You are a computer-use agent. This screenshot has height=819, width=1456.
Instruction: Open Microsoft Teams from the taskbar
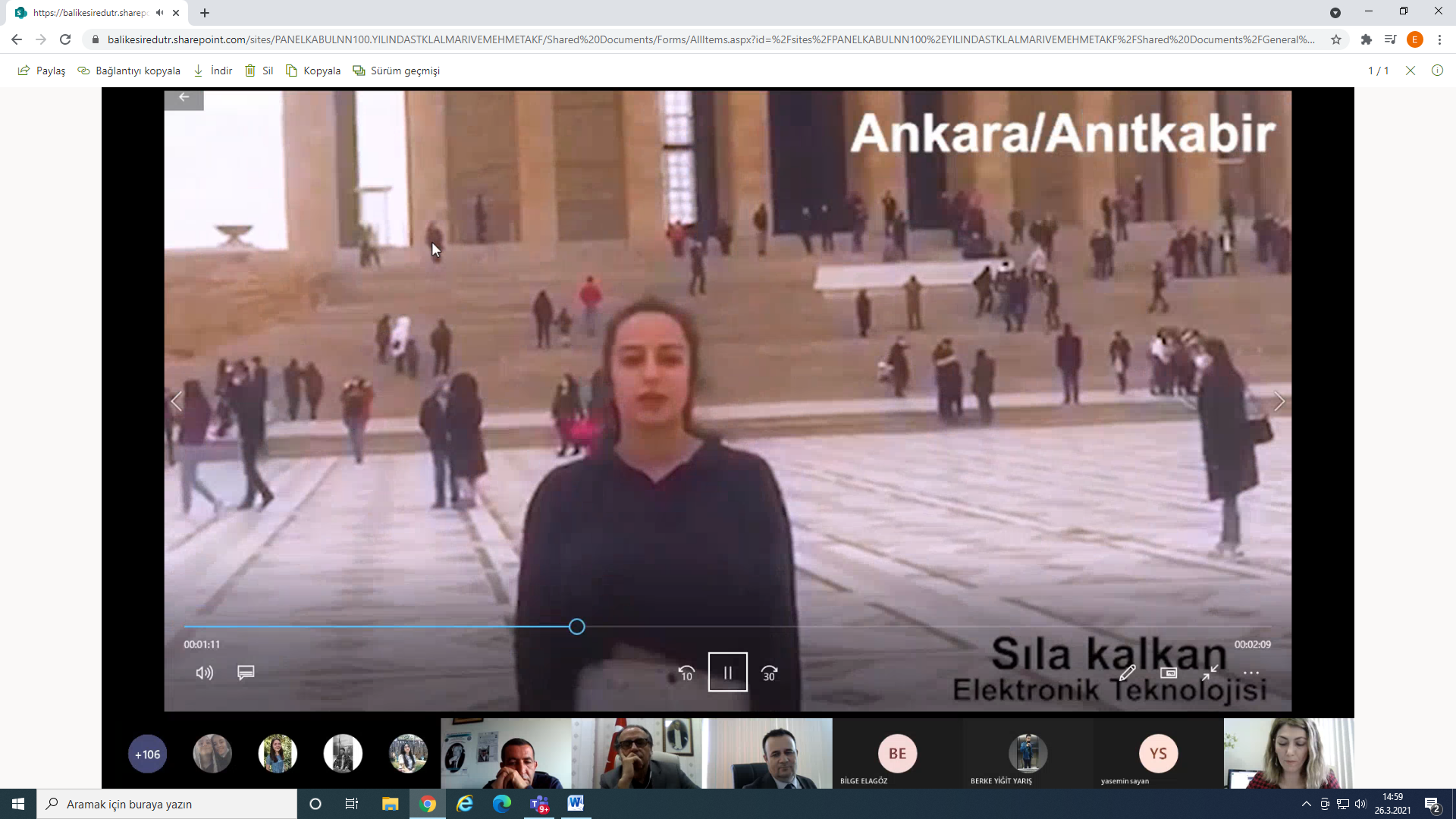click(x=539, y=804)
